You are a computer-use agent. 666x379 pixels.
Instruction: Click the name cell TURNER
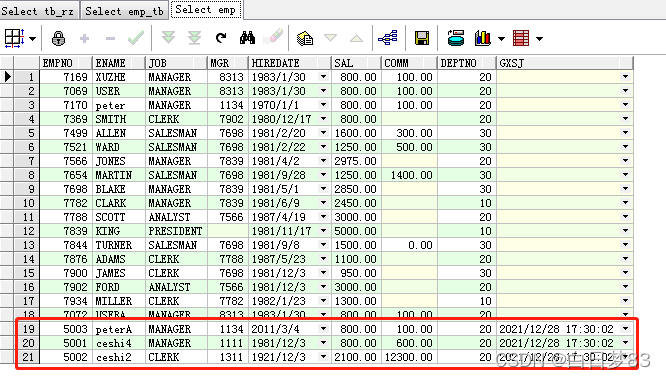coord(119,245)
